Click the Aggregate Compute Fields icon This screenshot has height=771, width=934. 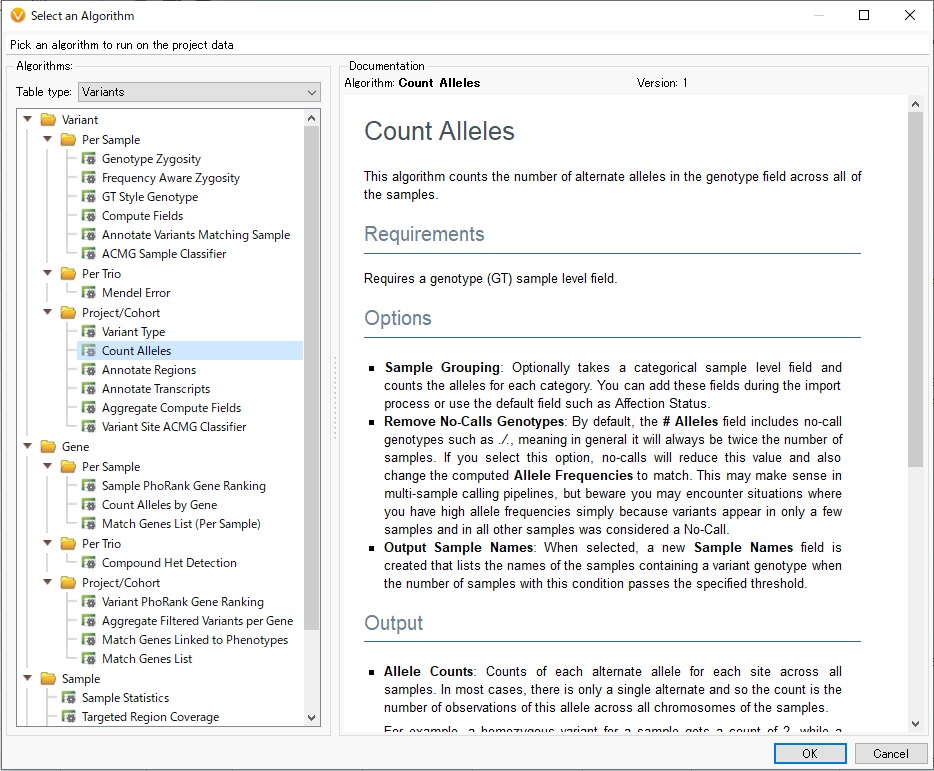tap(89, 408)
